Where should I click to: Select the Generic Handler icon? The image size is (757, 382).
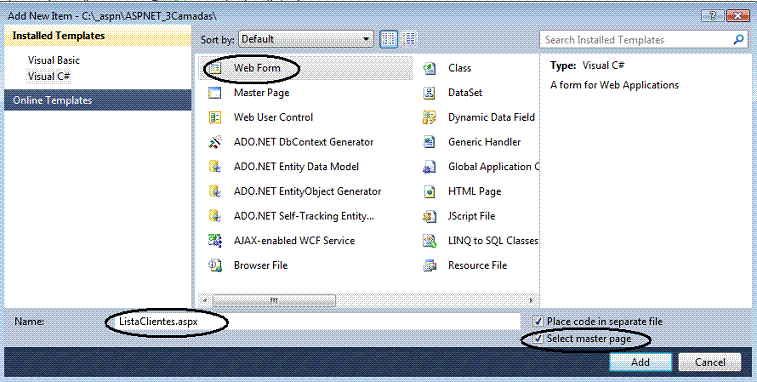tap(429, 142)
